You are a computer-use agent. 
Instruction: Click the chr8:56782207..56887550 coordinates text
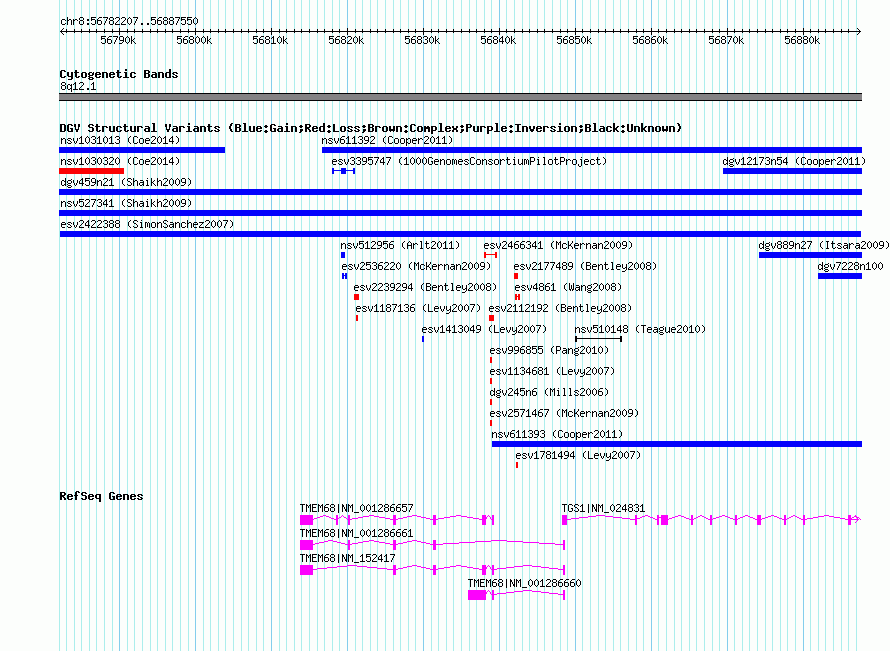click(129, 21)
